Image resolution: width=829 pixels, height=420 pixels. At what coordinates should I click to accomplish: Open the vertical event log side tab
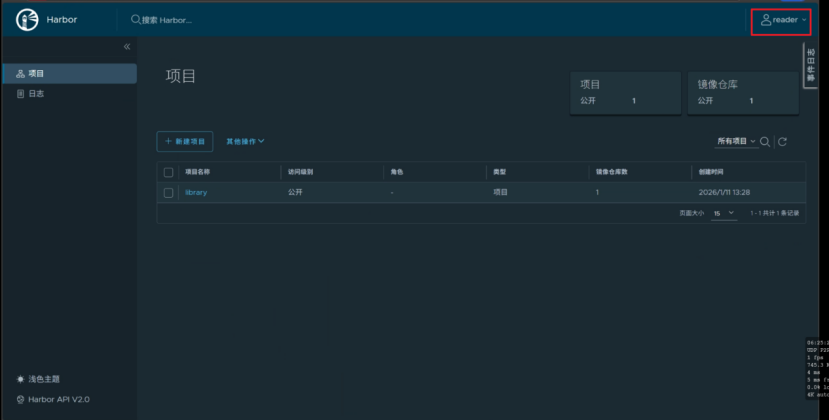810,66
